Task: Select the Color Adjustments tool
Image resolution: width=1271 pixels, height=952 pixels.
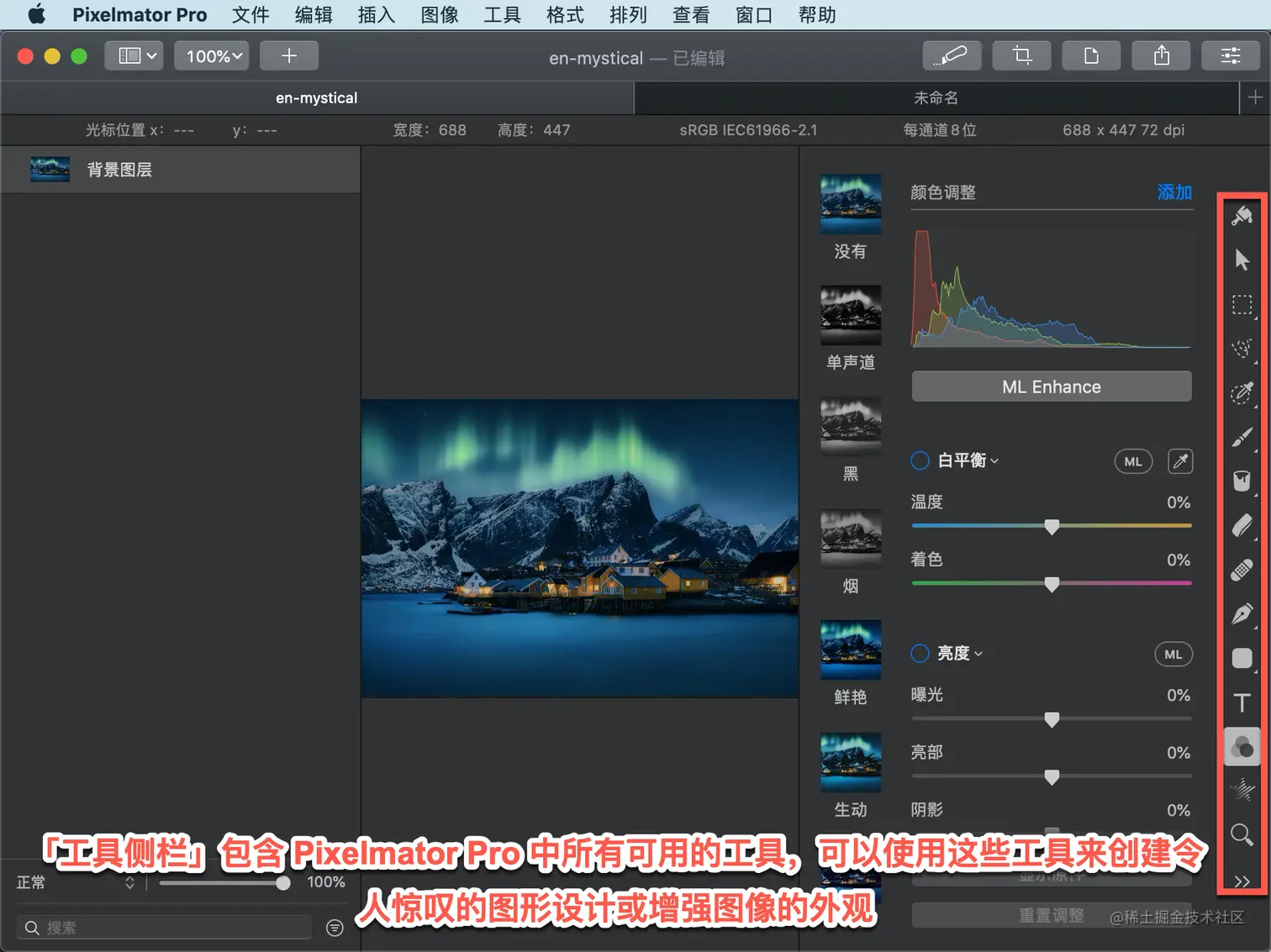Action: (x=1242, y=747)
